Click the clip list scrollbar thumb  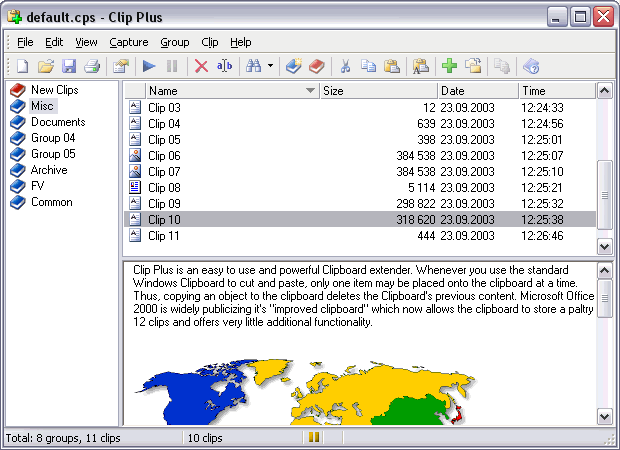pos(604,195)
